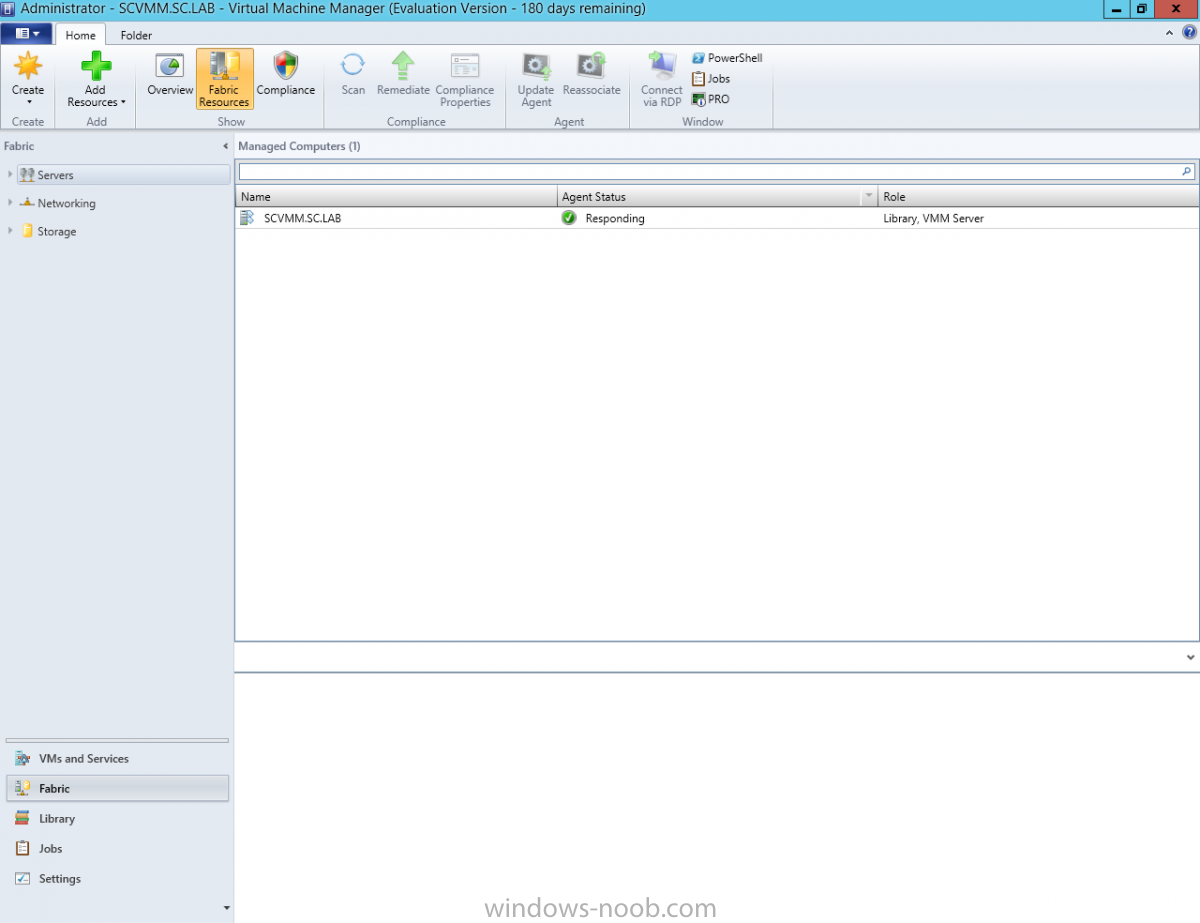Open the PRO window
The image size is (1200, 923).
click(x=711, y=100)
